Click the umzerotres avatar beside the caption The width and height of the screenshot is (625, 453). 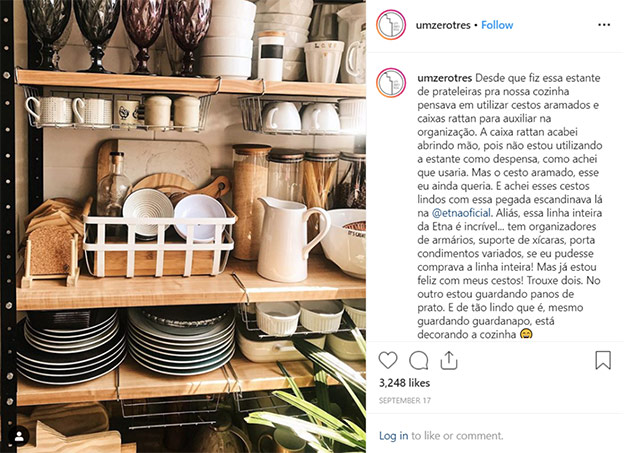coord(391,83)
